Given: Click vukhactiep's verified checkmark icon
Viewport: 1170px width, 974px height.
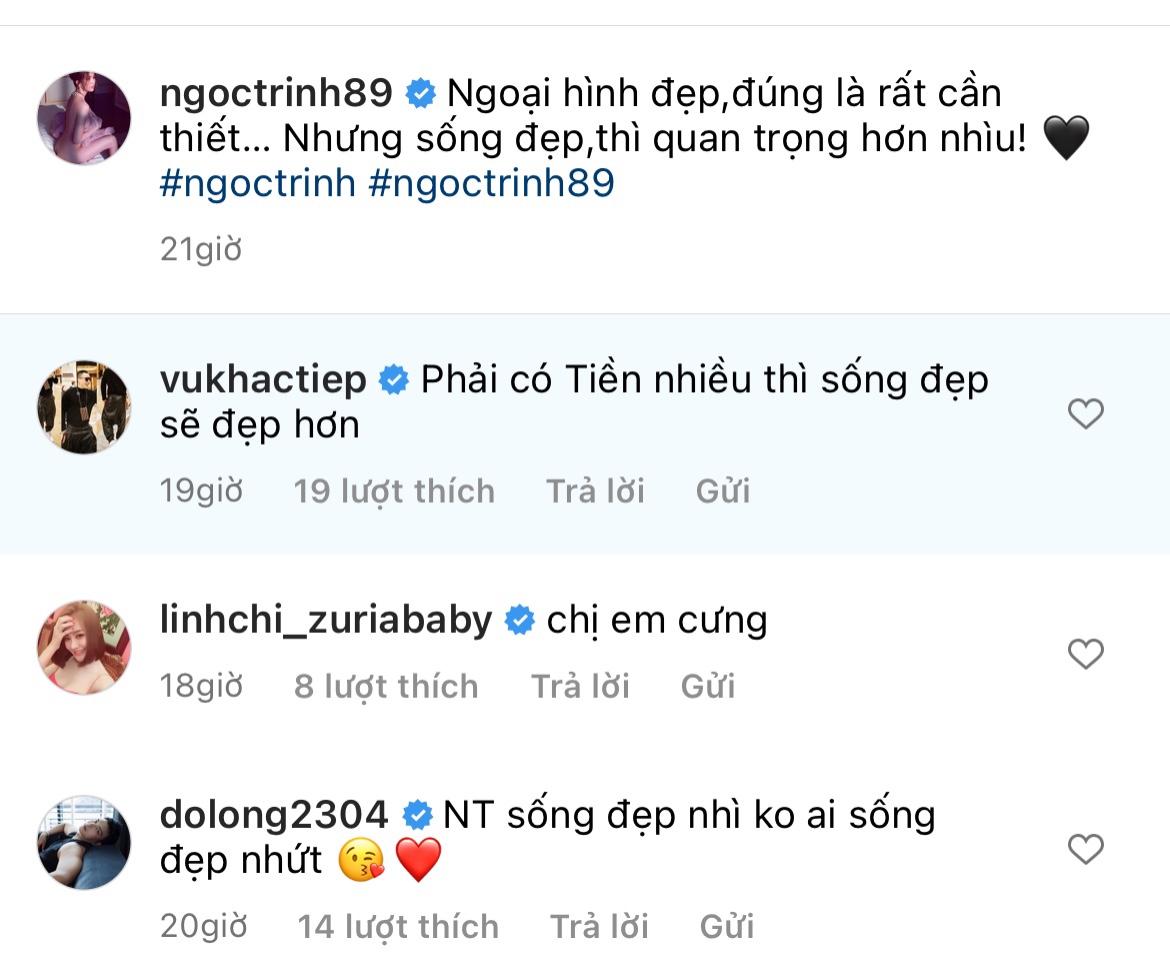Looking at the screenshot, I should (394, 378).
